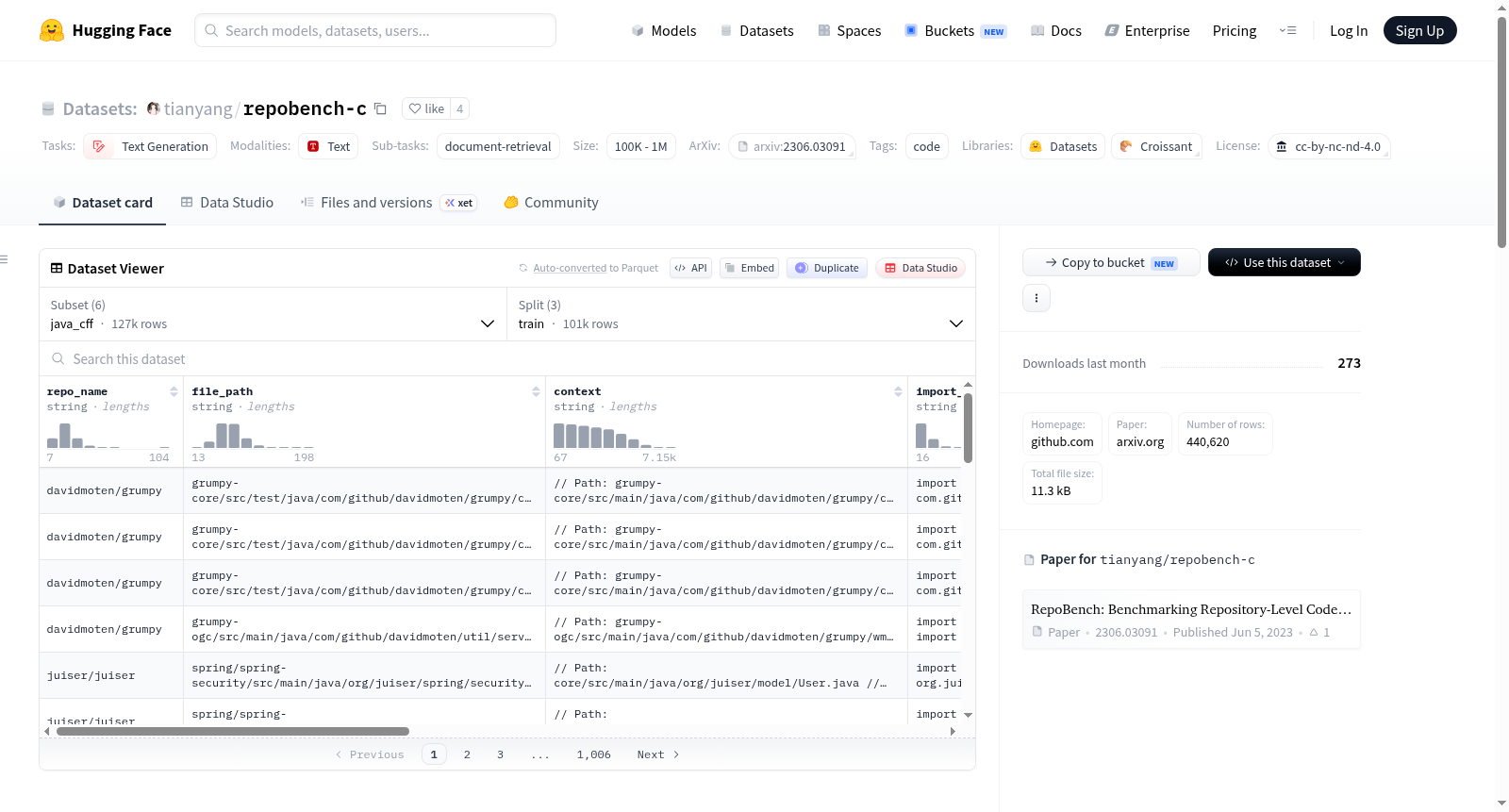Open the Models navigation item
The width and height of the screenshot is (1509, 812).
click(x=664, y=30)
